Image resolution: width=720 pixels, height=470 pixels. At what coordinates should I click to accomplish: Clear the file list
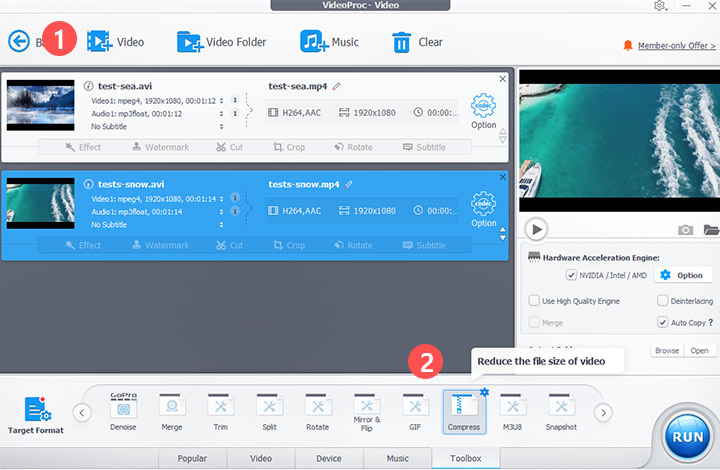coord(417,42)
